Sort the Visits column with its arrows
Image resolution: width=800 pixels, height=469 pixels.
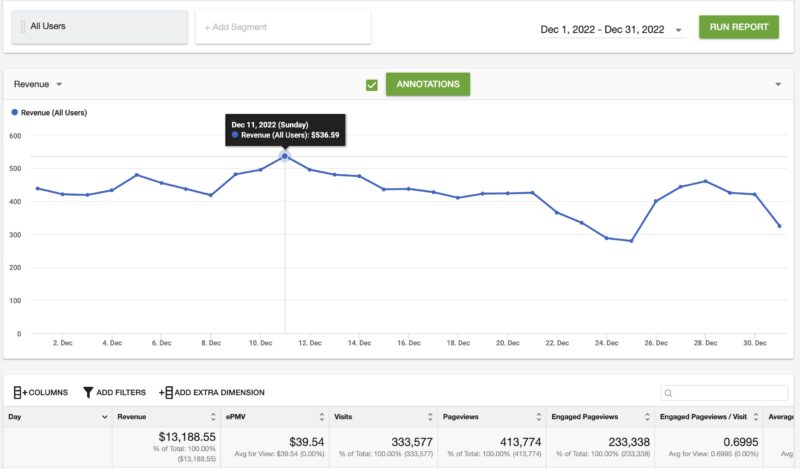(x=430, y=417)
